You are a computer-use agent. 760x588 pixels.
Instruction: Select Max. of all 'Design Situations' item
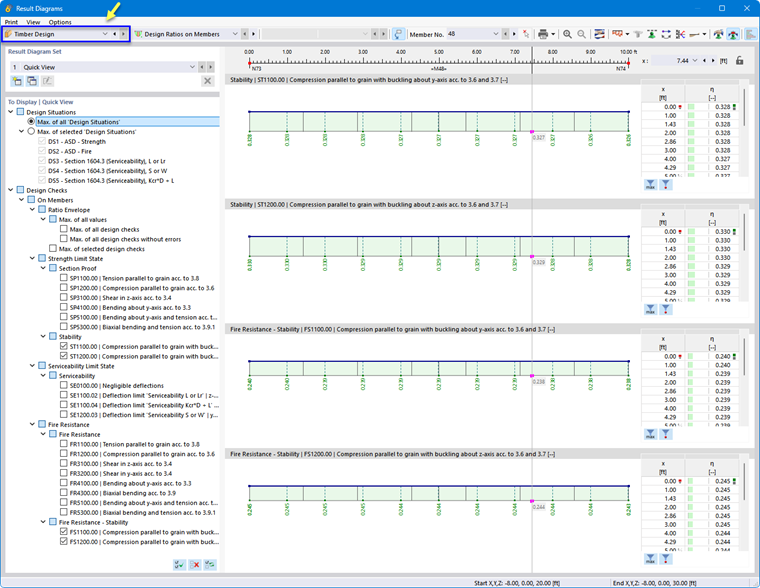[79, 122]
